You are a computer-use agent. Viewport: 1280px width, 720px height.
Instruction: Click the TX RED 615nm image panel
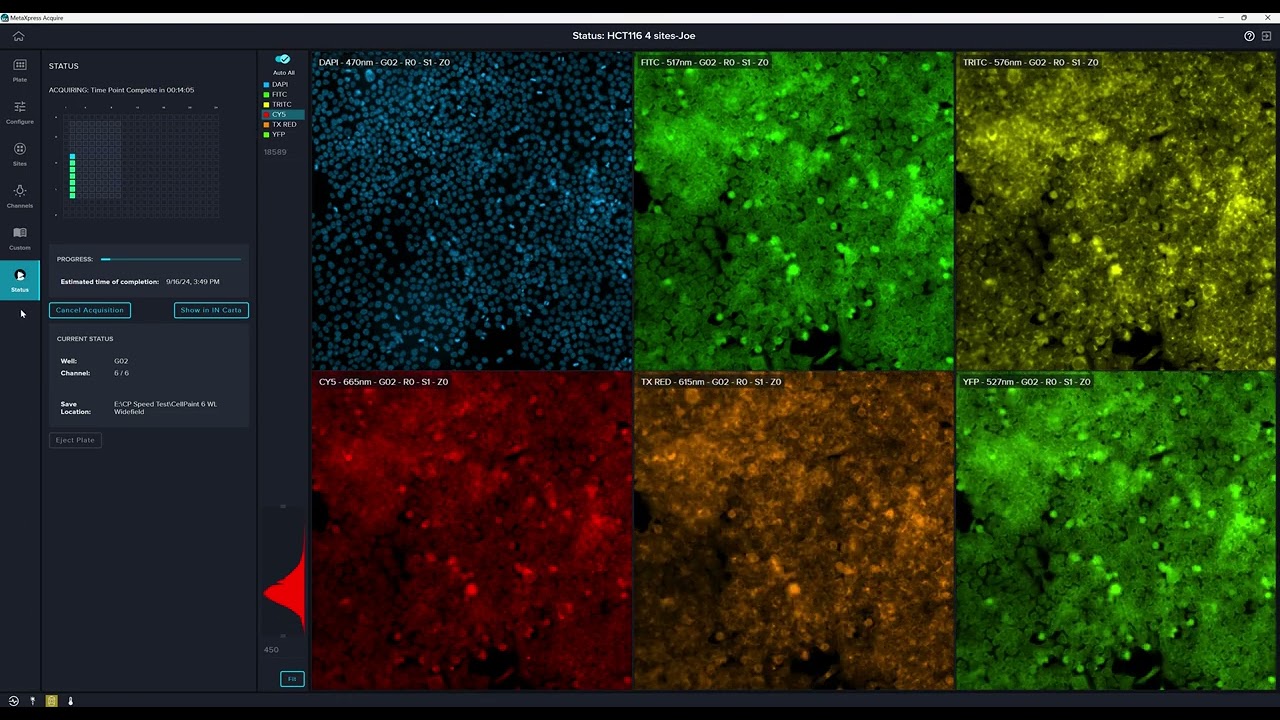click(x=794, y=531)
